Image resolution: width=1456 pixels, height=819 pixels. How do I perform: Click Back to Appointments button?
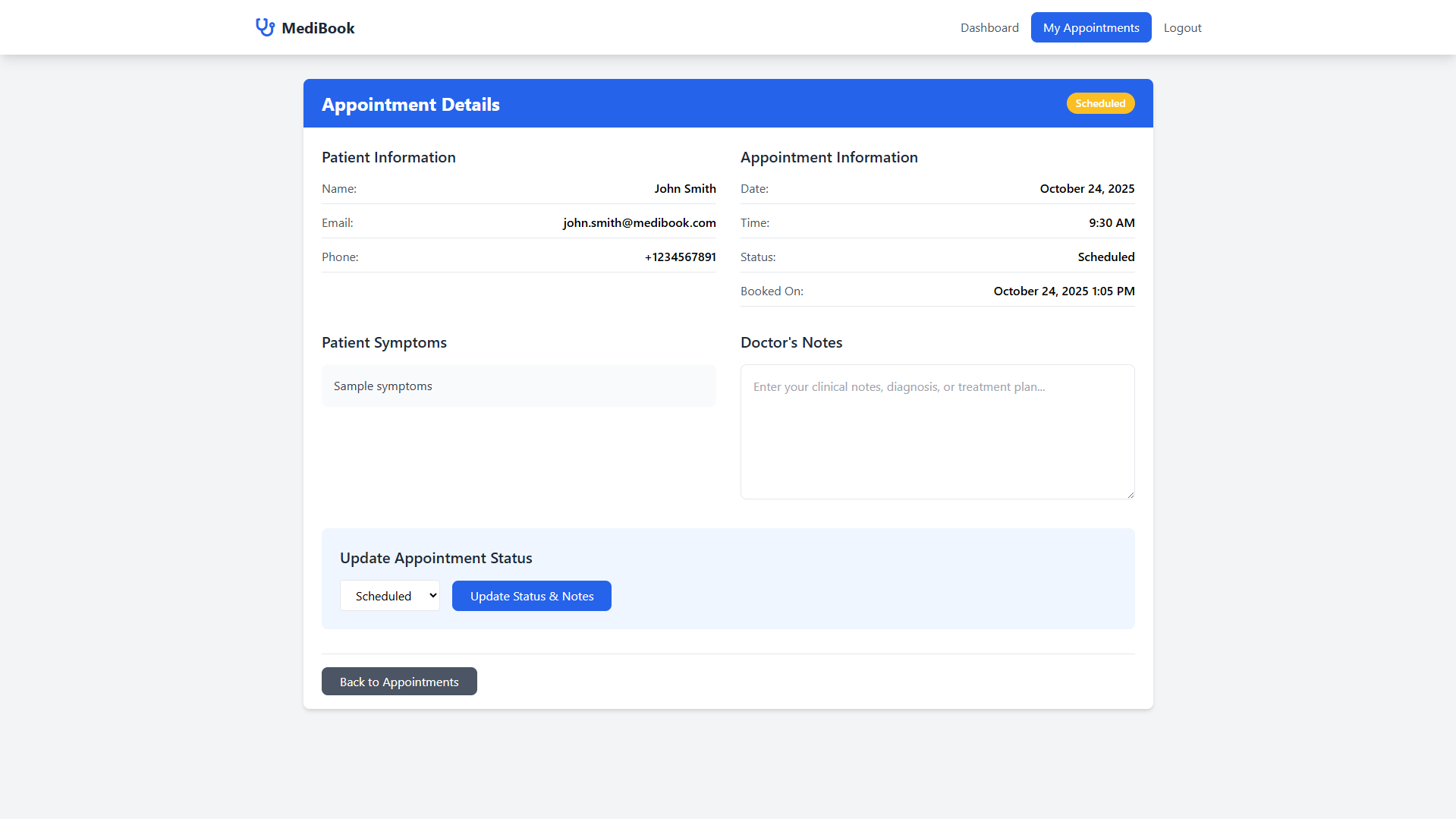399,682
